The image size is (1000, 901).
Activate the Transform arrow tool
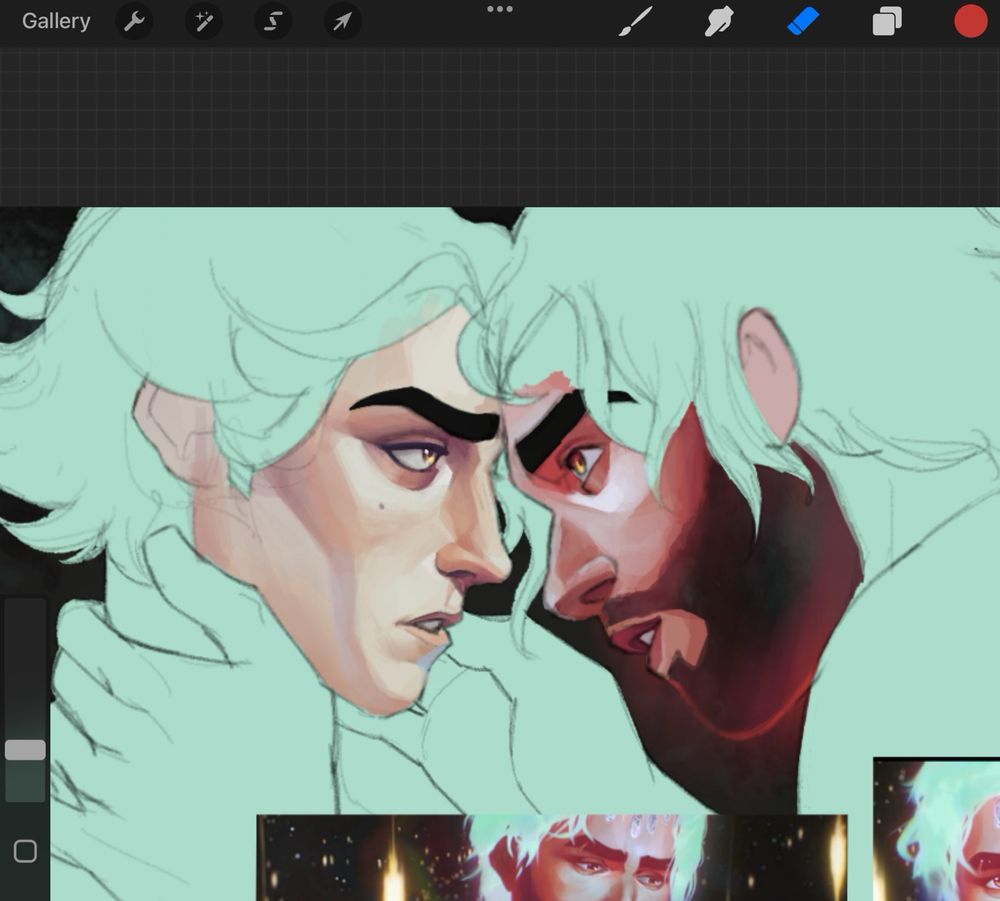342,21
